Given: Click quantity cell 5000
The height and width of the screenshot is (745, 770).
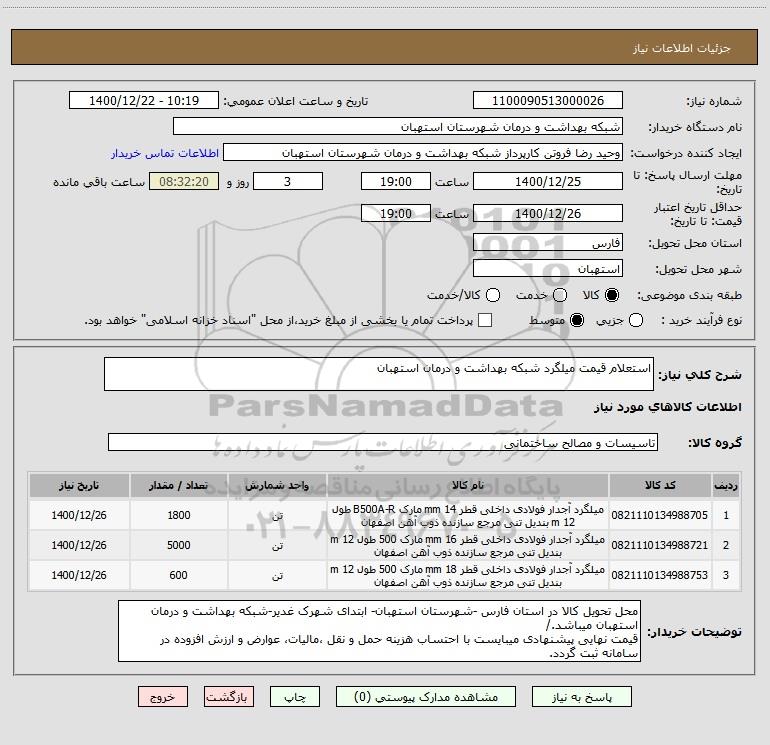Looking at the screenshot, I should [179, 545].
